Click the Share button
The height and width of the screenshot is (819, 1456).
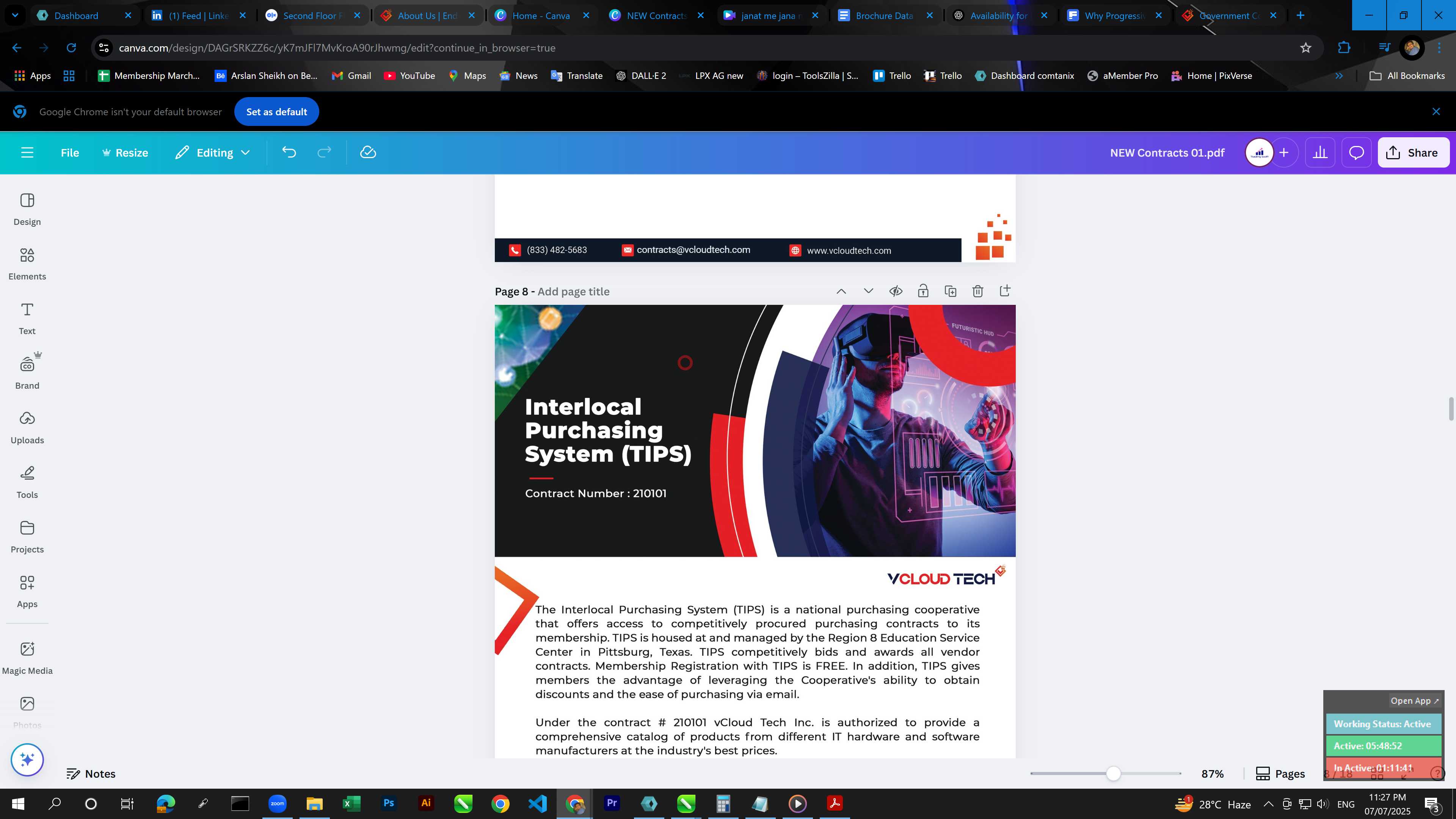(x=1413, y=152)
